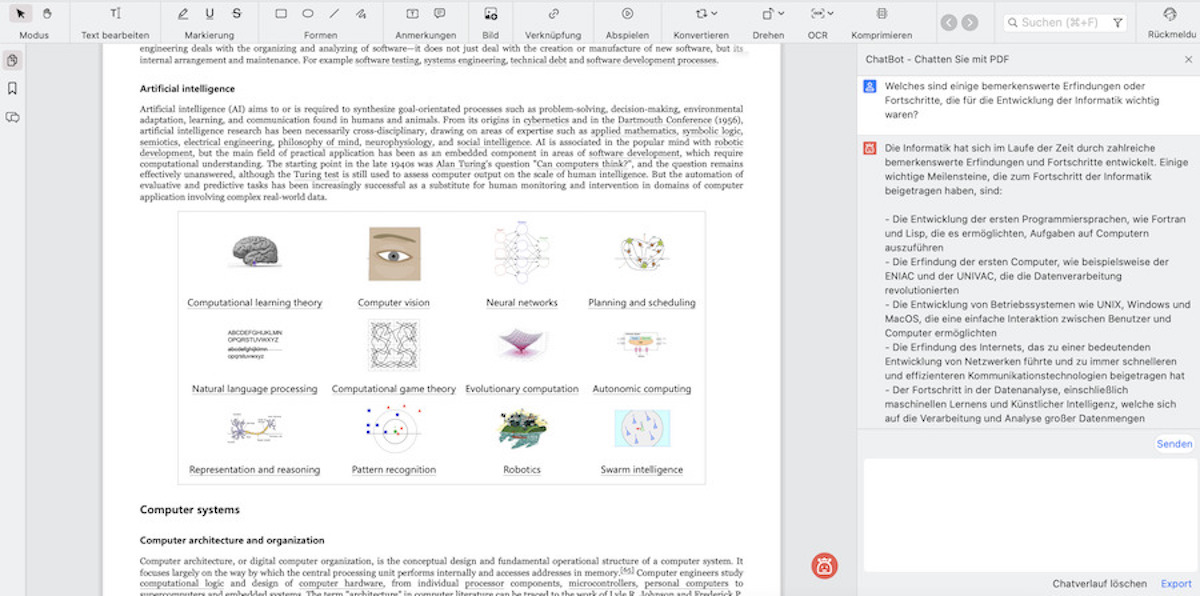Toggle the strikethrough markup tool
The width and height of the screenshot is (1200, 596).
point(236,14)
